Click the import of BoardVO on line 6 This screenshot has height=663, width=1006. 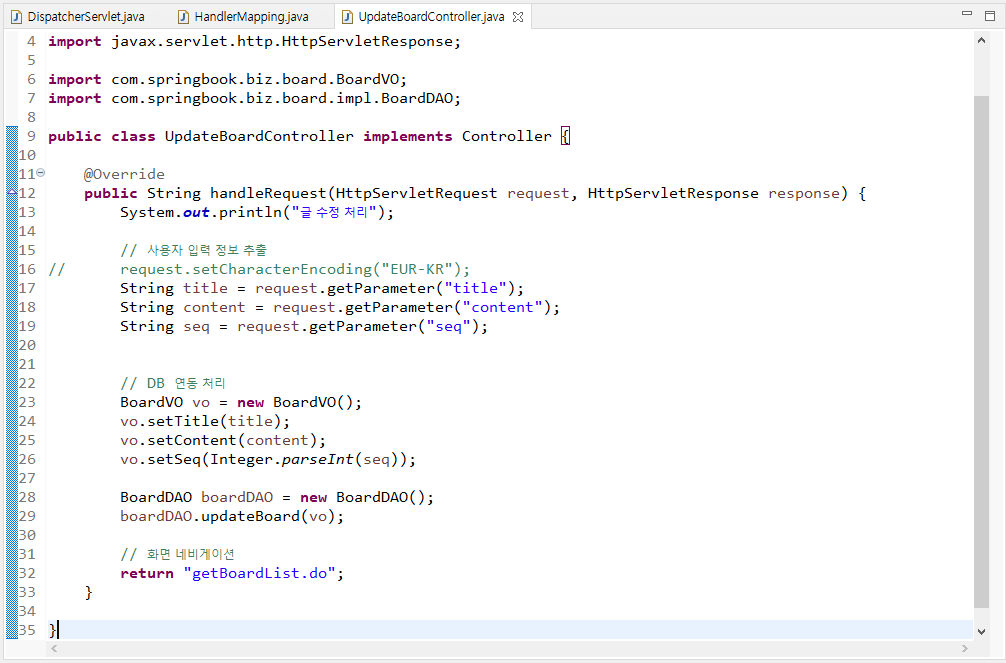[x=228, y=80]
